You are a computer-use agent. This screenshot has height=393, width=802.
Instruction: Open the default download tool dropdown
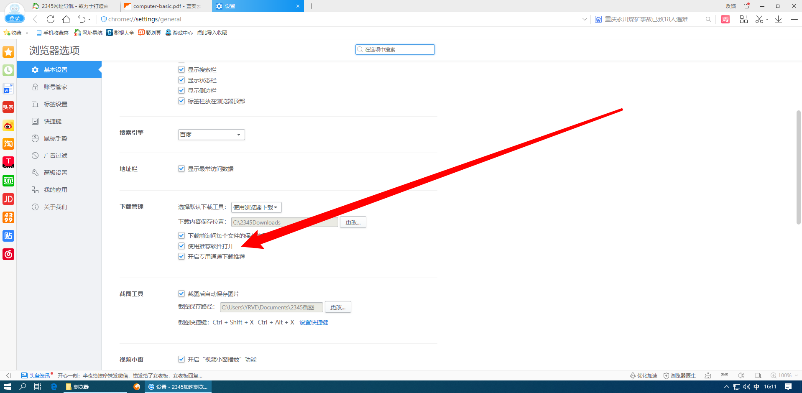[x=256, y=207]
